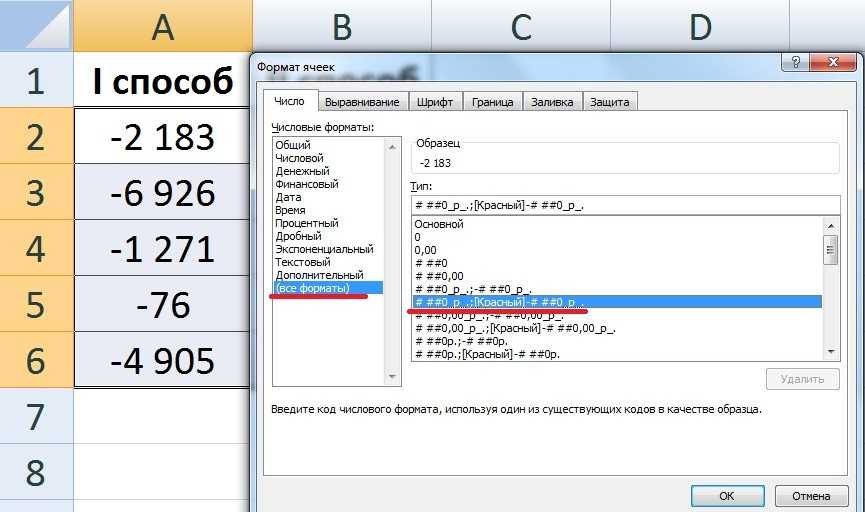Click cell with value -76
The image size is (865, 512).
click(162, 304)
